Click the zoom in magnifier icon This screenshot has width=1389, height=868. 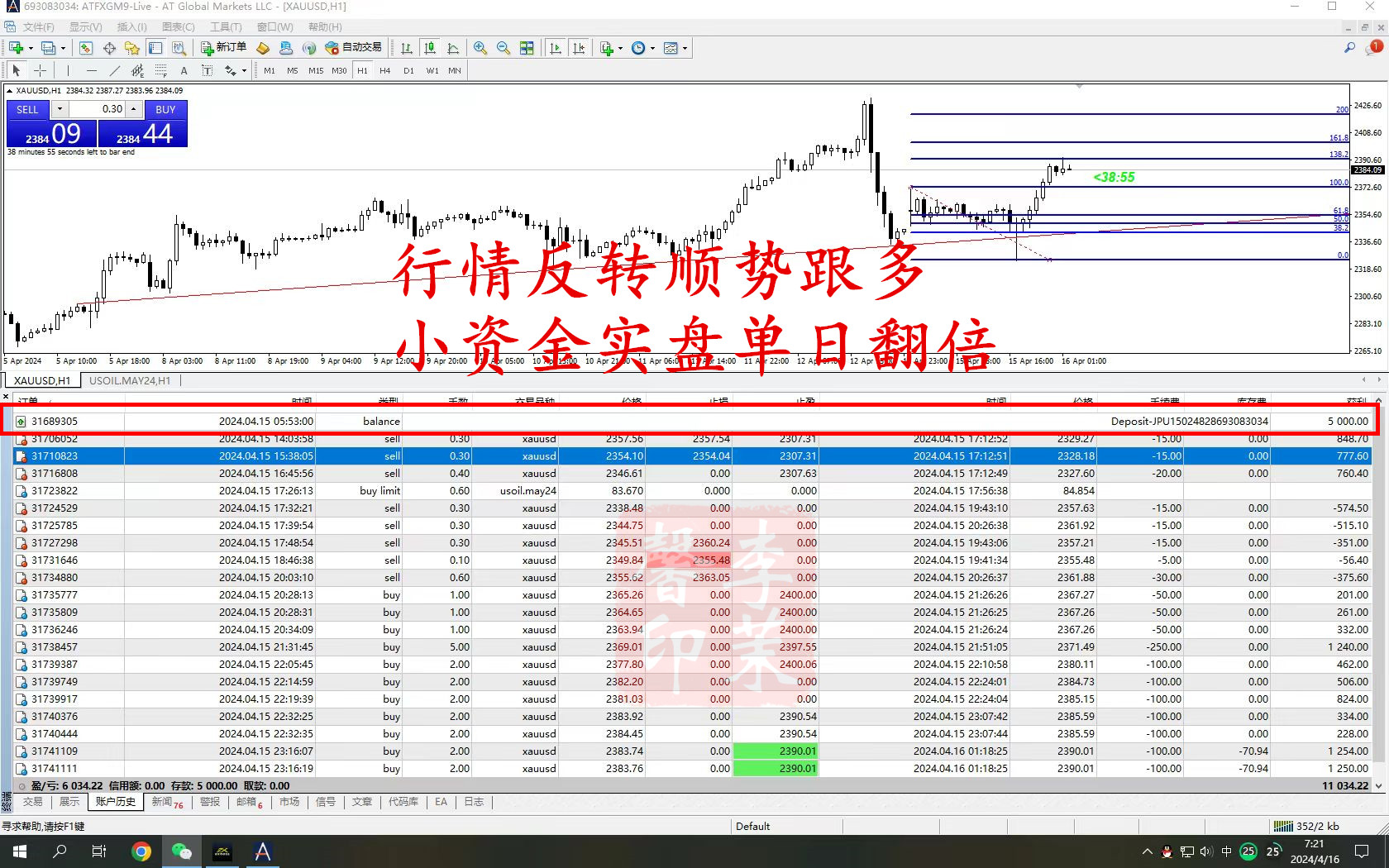click(480, 48)
